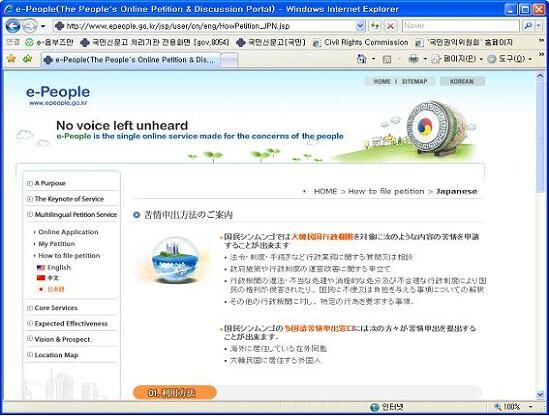The image size is (549, 416).
Task: Click the vertical page scrollbar
Action: point(540,235)
